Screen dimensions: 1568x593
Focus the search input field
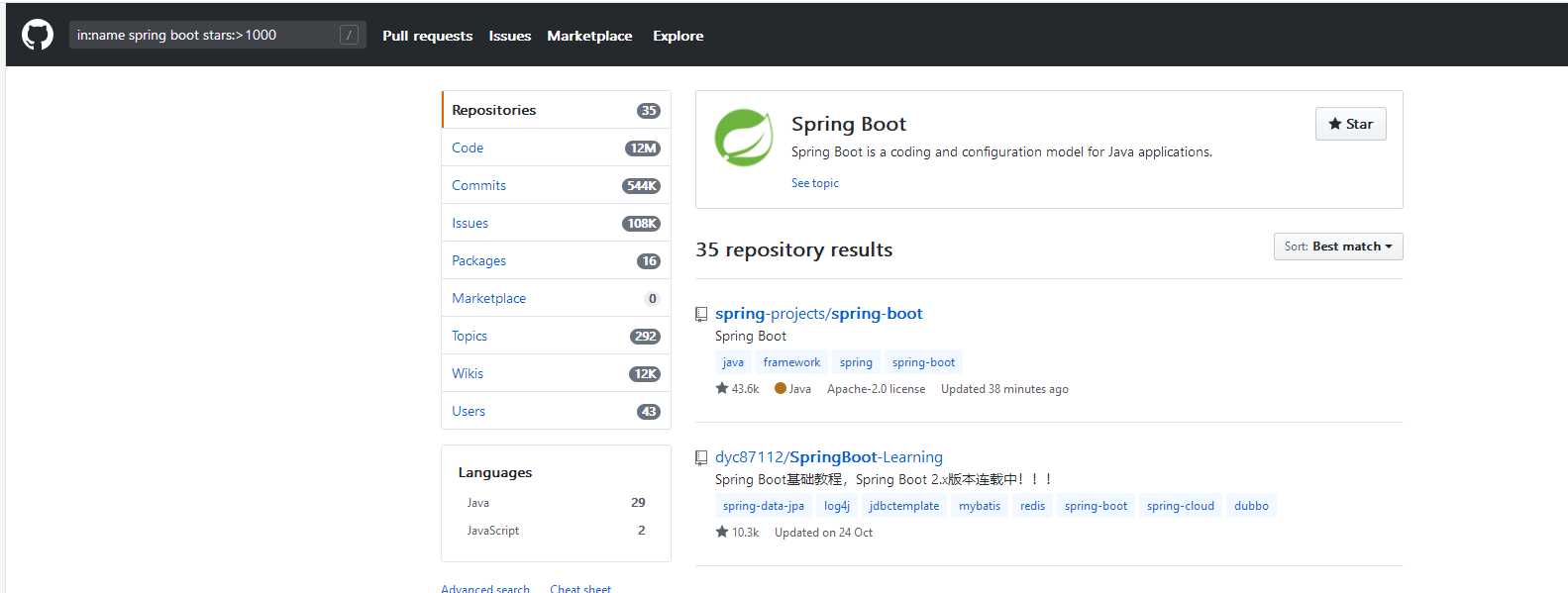pos(217,35)
